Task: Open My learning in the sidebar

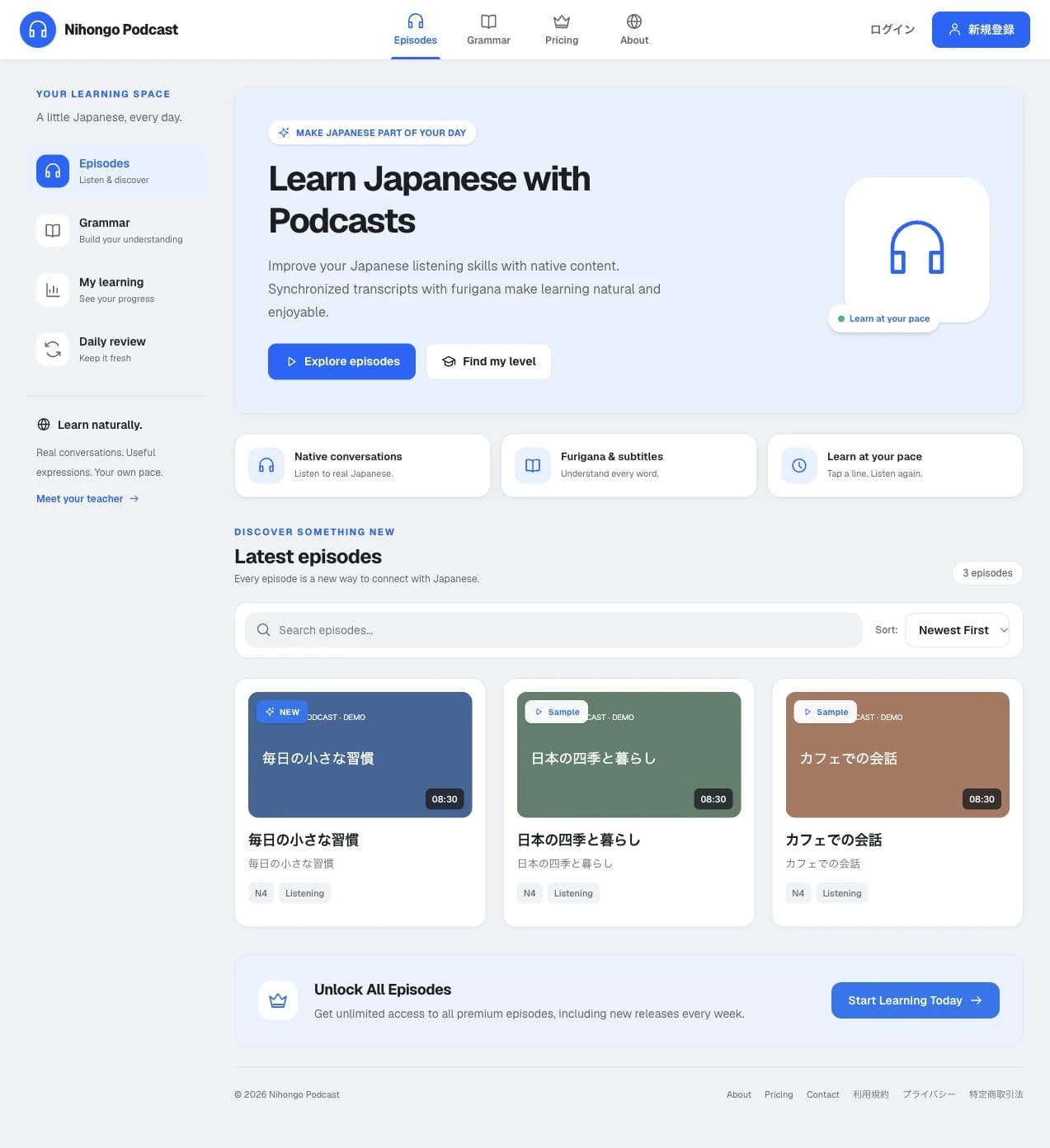Action: [x=117, y=289]
